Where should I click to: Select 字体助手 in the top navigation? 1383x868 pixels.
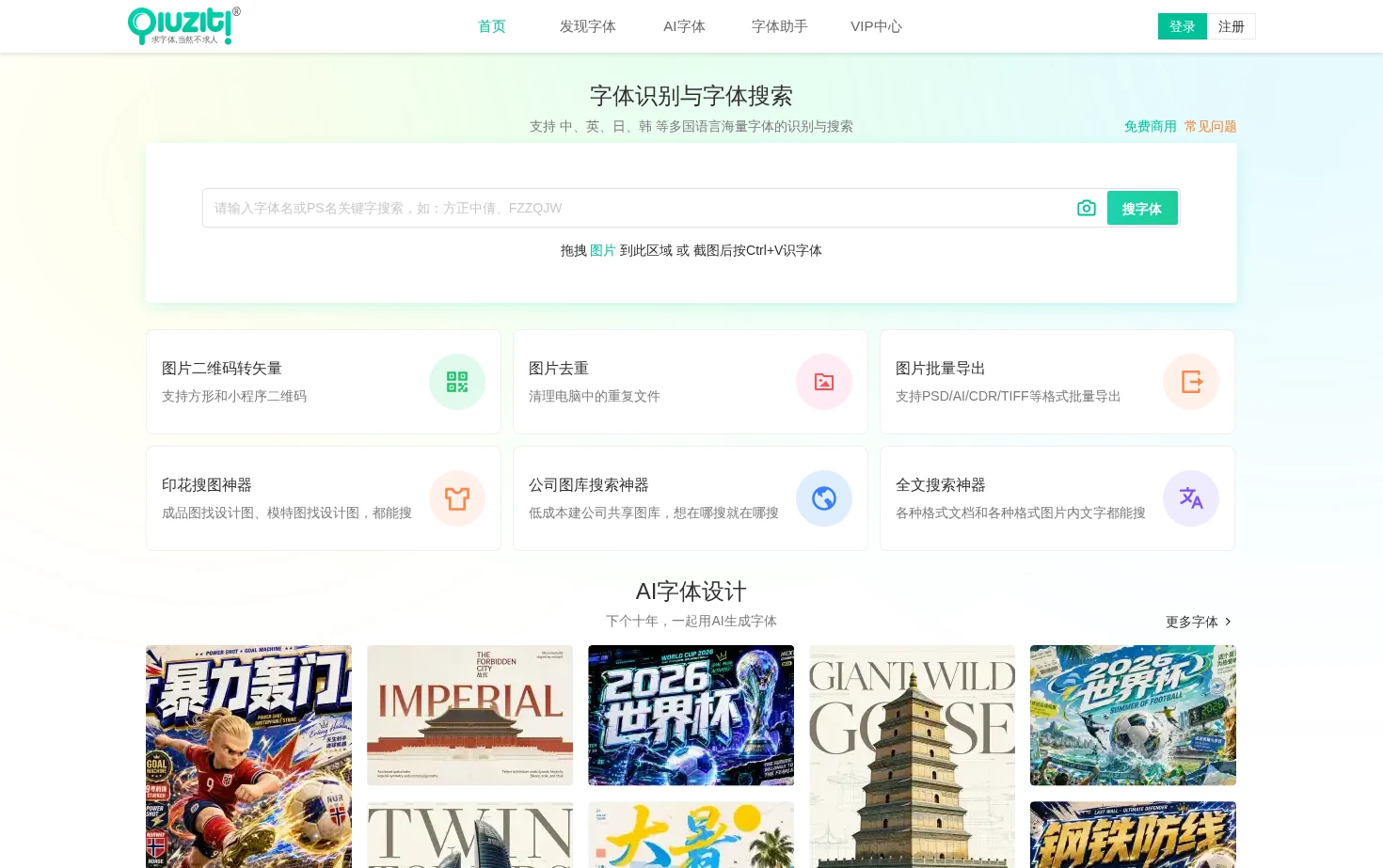pyautogui.click(x=780, y=26)
